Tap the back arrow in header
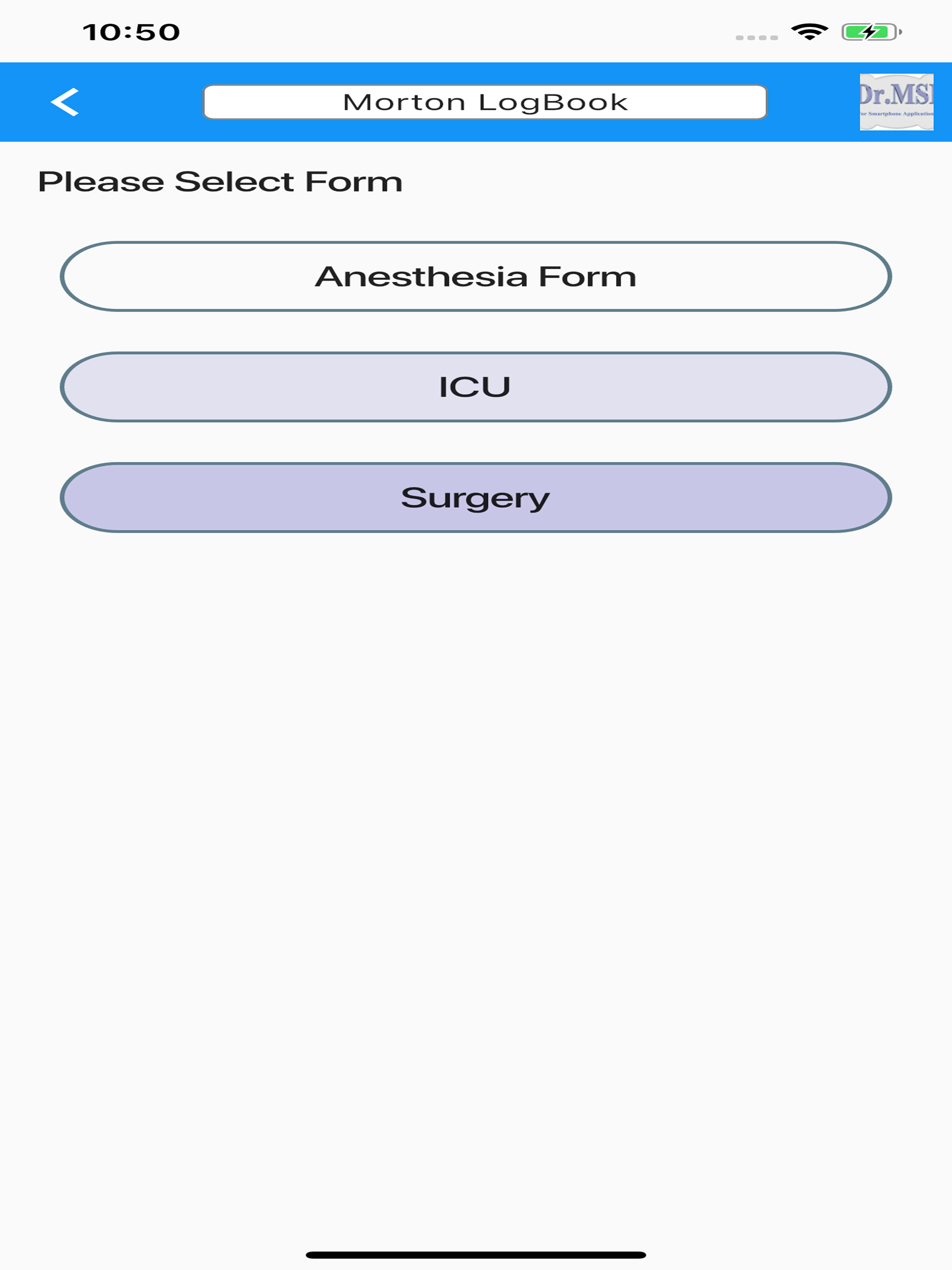 pos(65,102)
